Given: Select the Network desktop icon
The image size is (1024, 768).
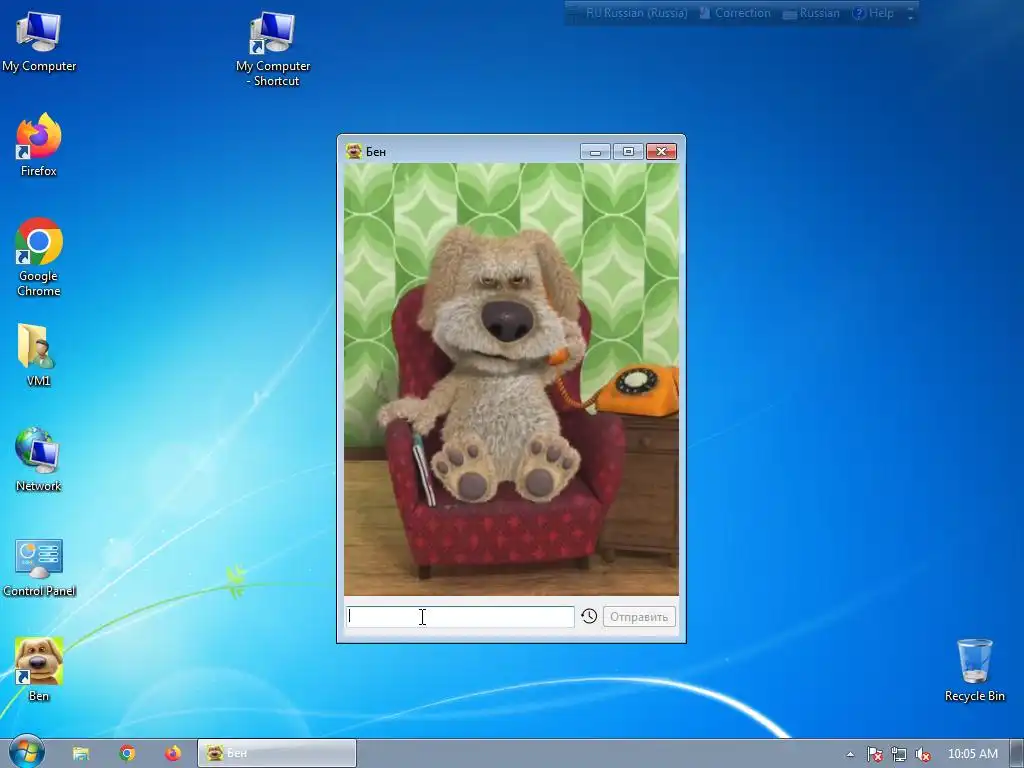Looking at the screenshot, I should pyautogui.click(x=39, y=460).
